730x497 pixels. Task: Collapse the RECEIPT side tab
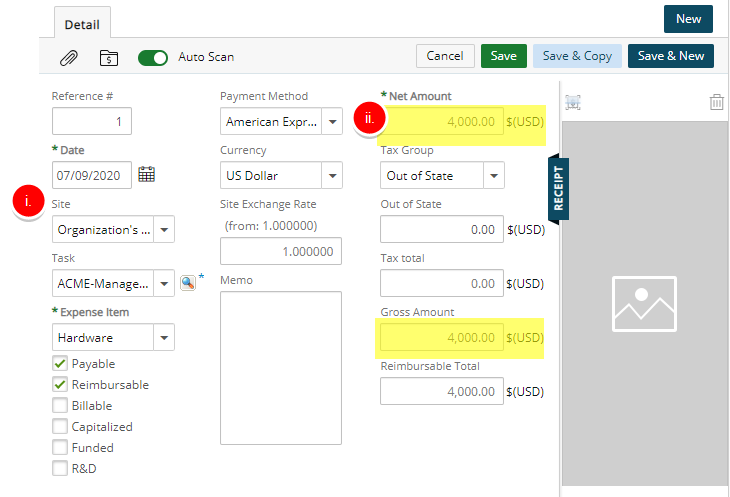(x=558, y=188)
